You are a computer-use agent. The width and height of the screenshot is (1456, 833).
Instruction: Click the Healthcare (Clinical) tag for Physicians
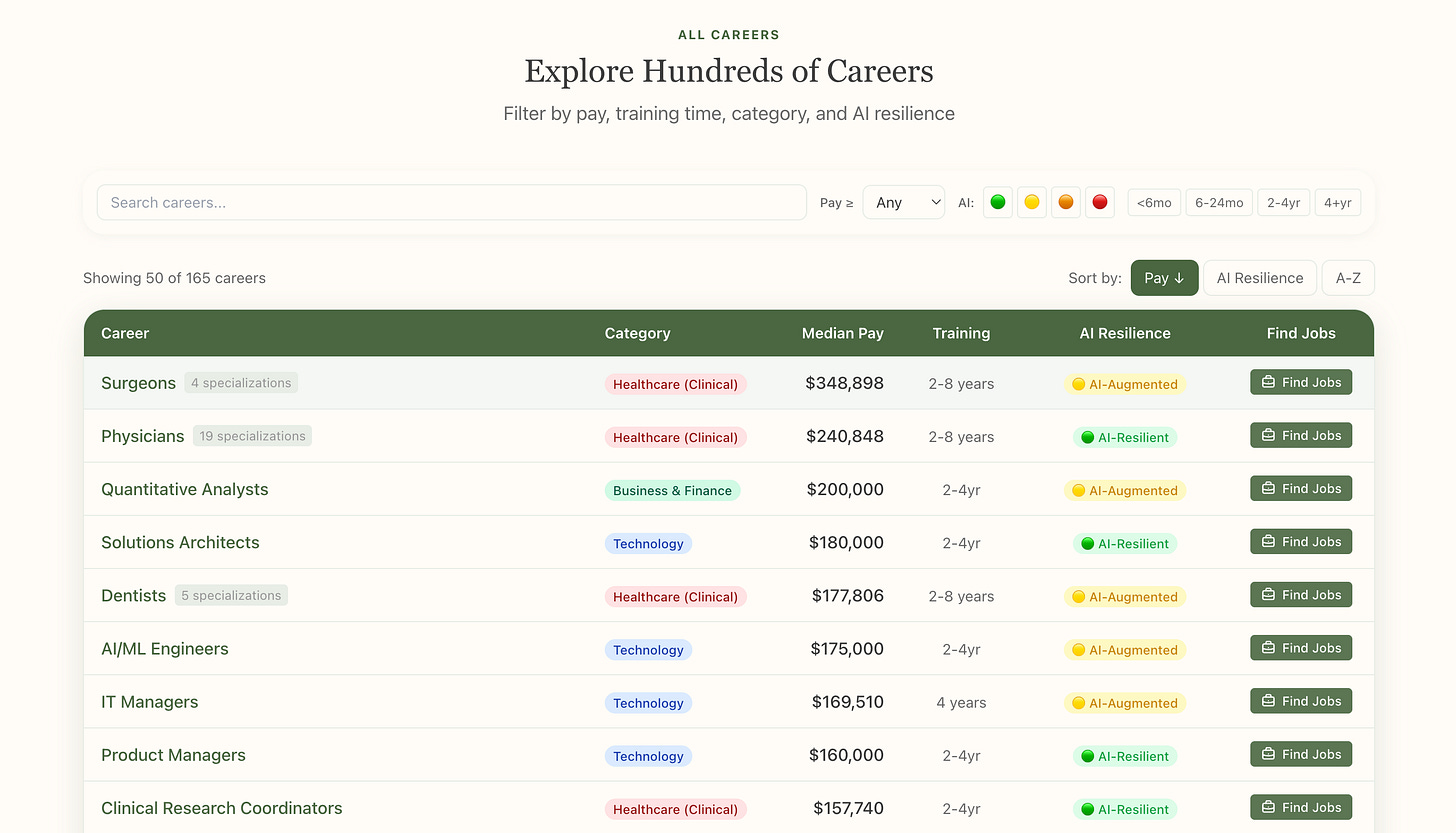(x=675, y=437)
